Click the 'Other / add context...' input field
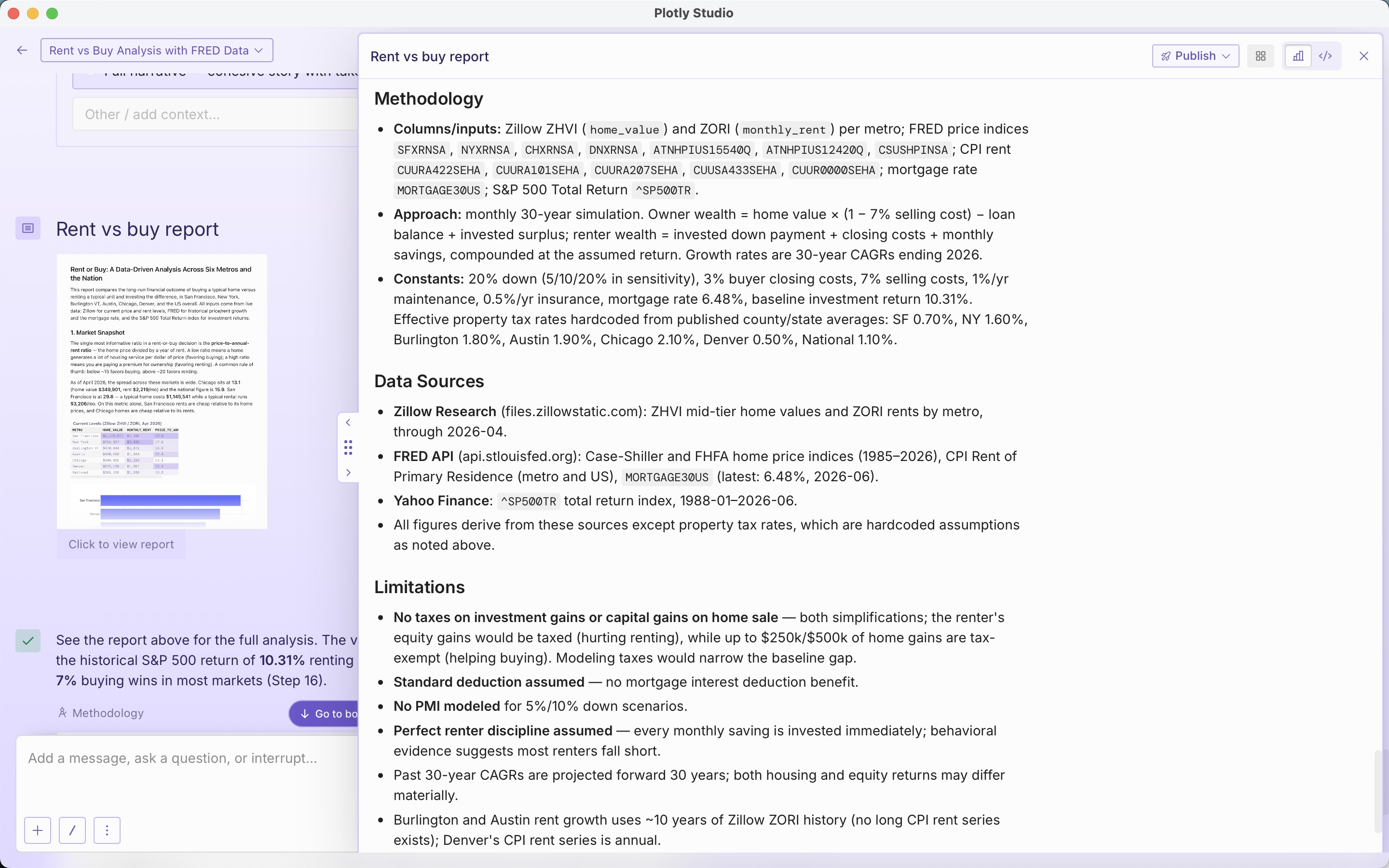Image resolution: width=1389 pixels, height=868 pixels. 216,114
